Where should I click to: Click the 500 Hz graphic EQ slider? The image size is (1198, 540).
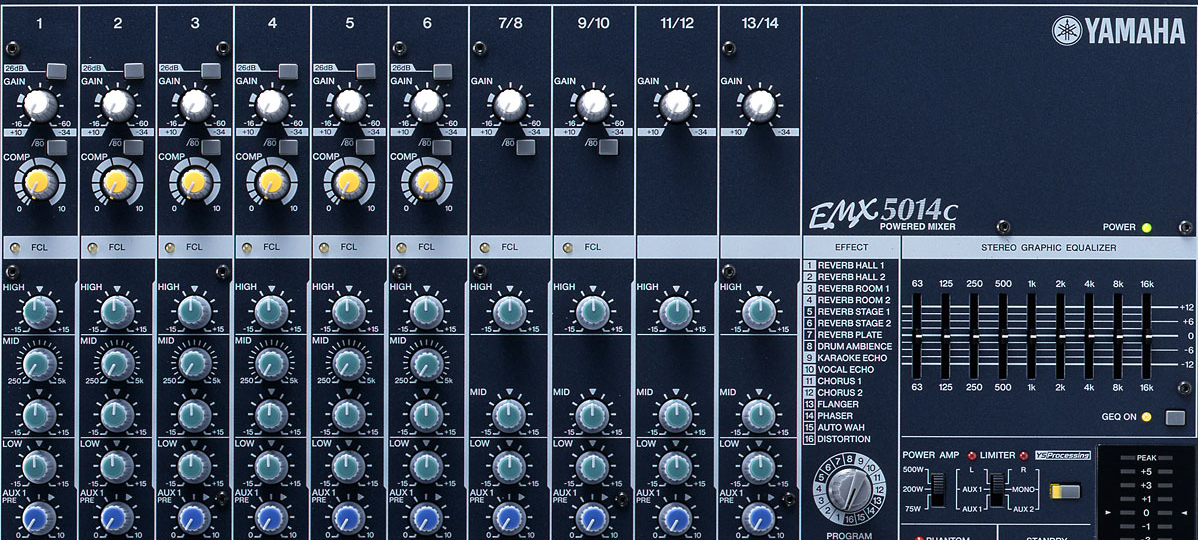point(1003,336)
